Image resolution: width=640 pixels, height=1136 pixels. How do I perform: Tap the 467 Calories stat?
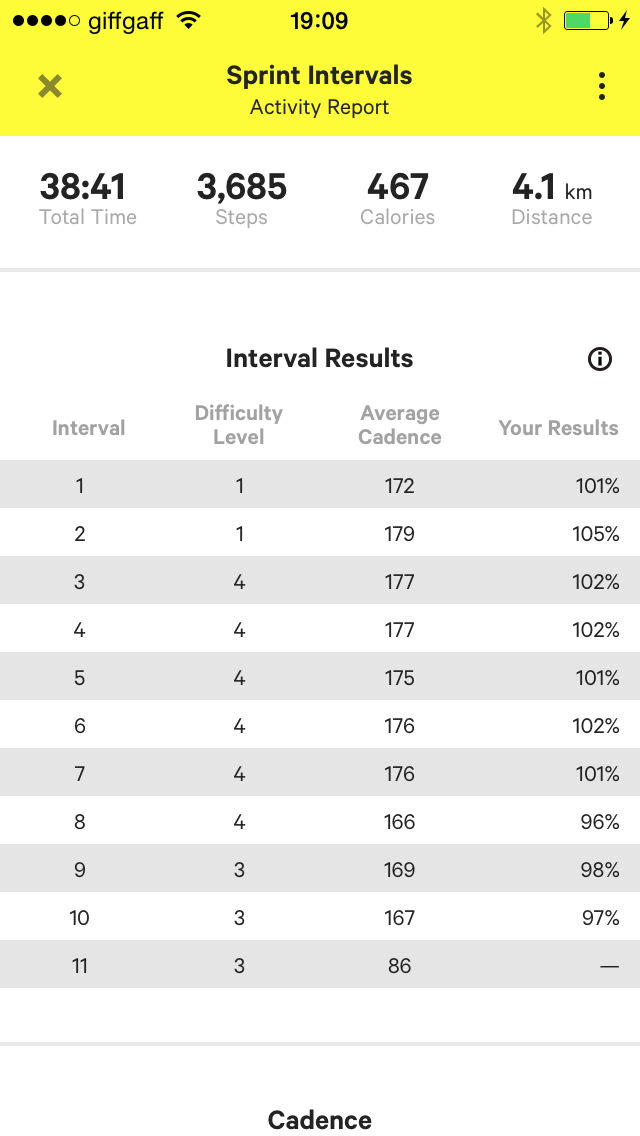[397, 198]
